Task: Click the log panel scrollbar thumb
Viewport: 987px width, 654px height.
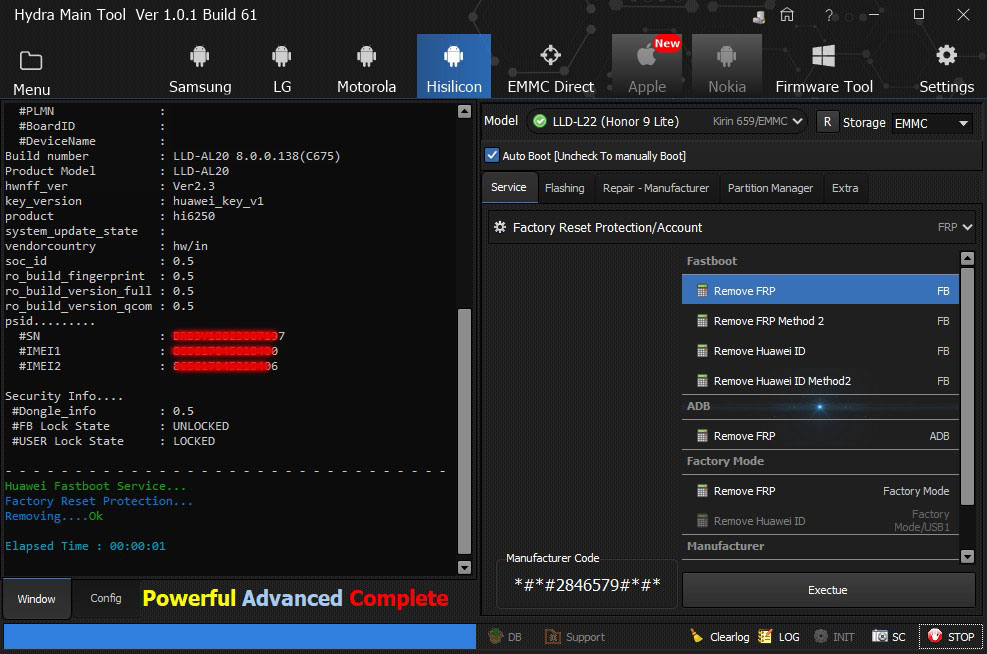Action: tap(465, 431)
